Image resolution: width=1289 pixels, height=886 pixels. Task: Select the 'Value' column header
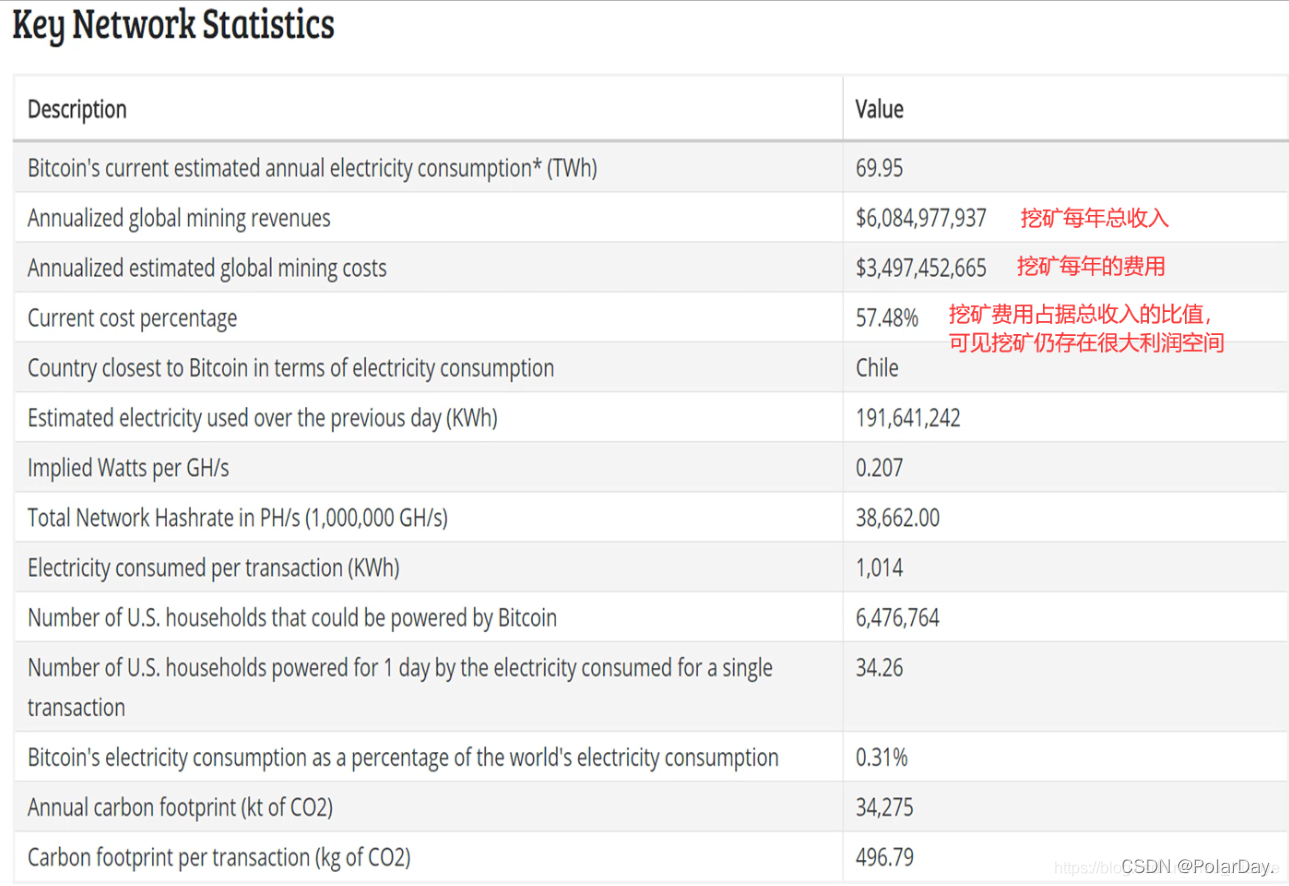[879, 109]
